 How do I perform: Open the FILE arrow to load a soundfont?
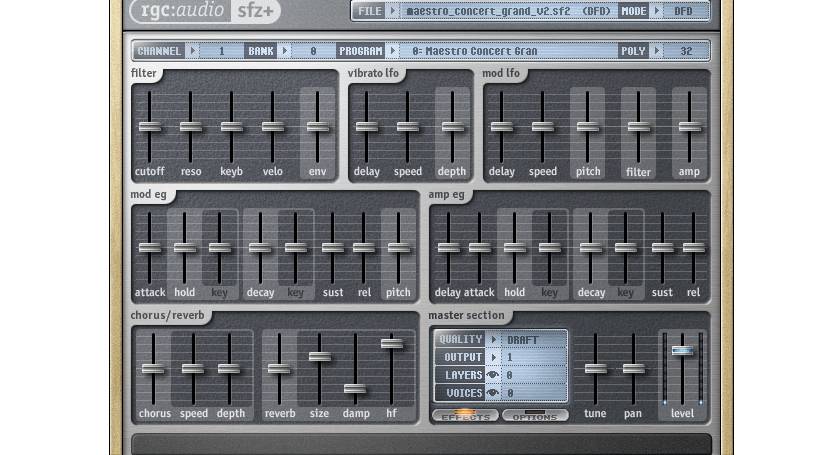[392, 12]
